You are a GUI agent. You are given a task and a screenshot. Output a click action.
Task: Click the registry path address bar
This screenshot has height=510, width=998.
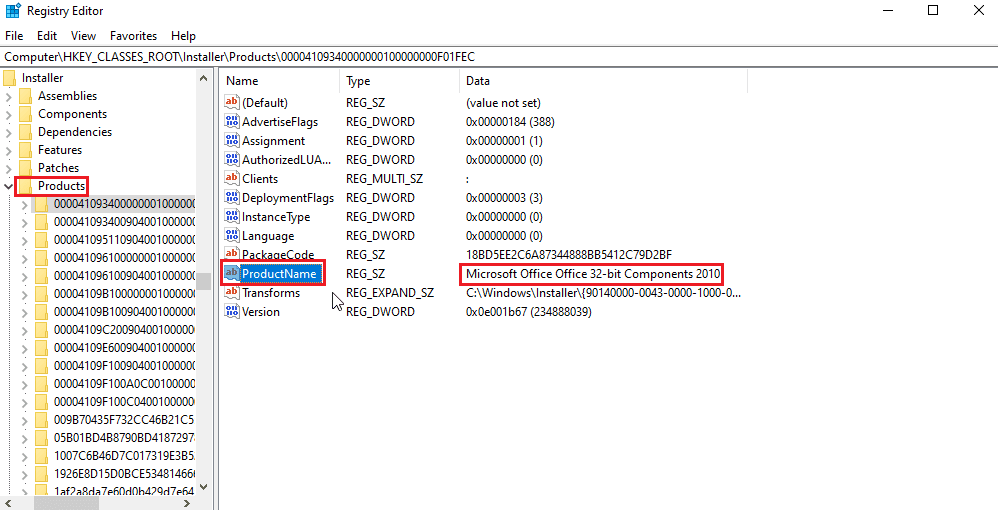(x=499, y=57)
